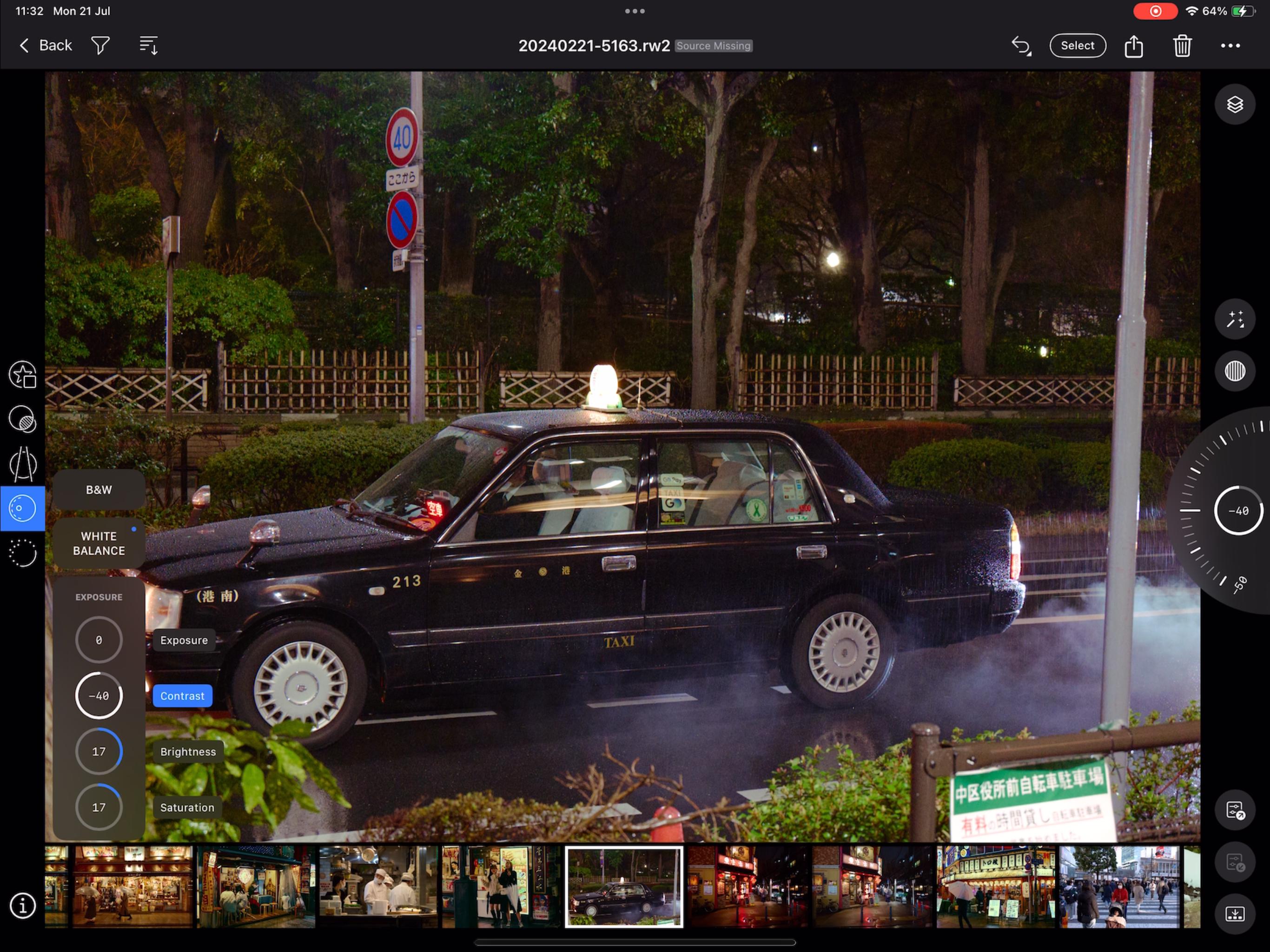The image size is (1270, 952).
Task: Tap the large -40 dial knob
Action: (1238, 510)
